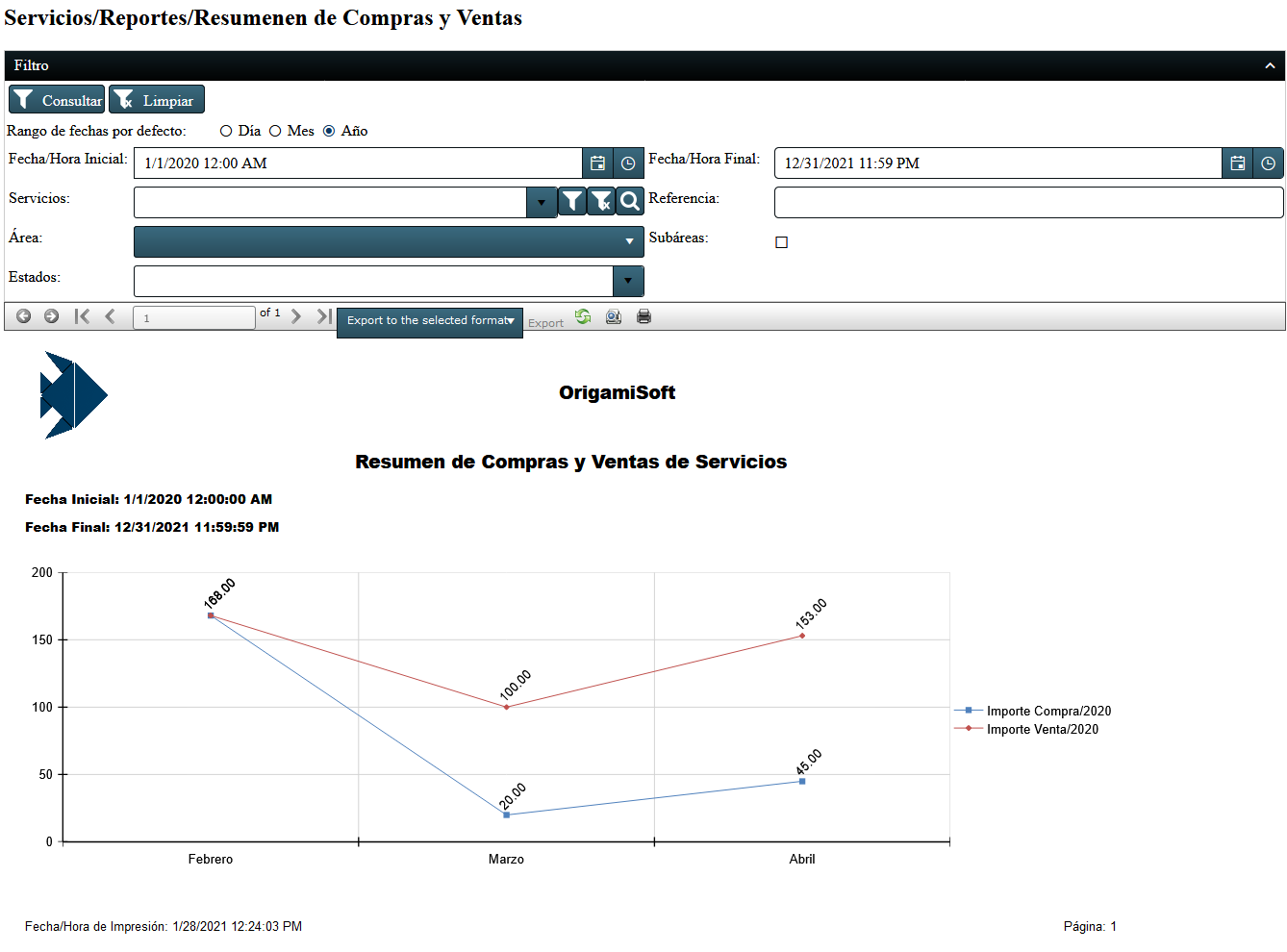
Task: Click the Febrero axis label
Action: [211, 859]
